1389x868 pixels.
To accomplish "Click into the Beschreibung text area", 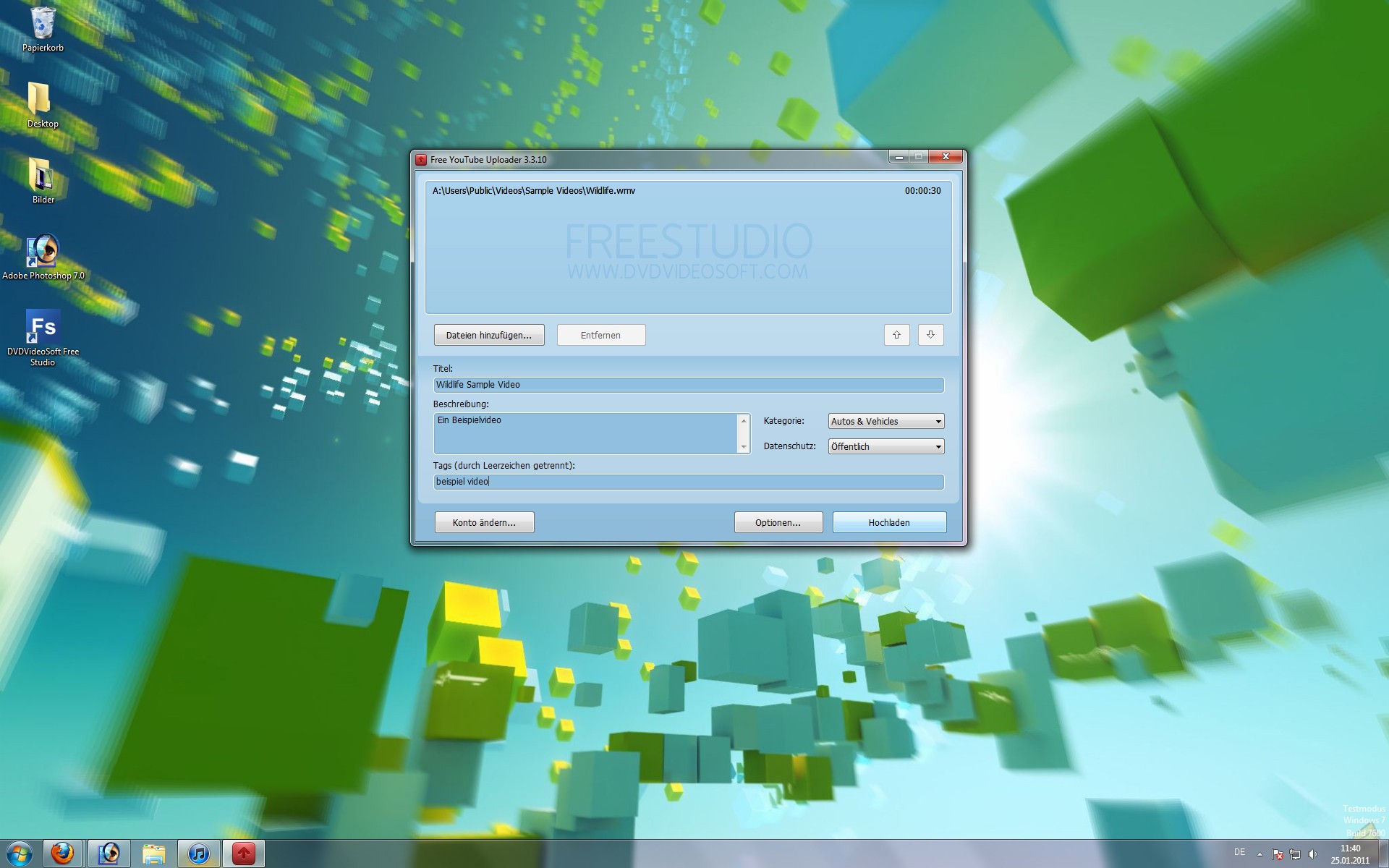I will (x=586, y=433).
